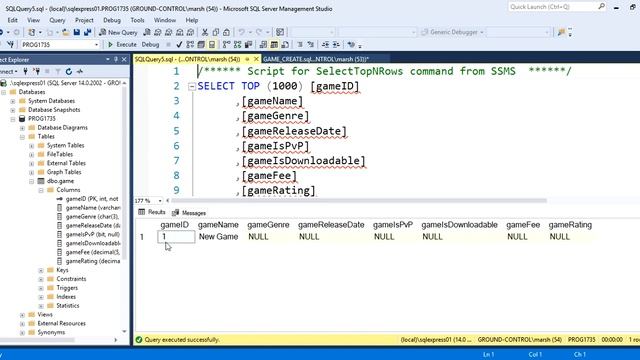The image size is (640, 360).
Task: Toggle Include Actual Execution Plan
Action: [x=227, y=44]
